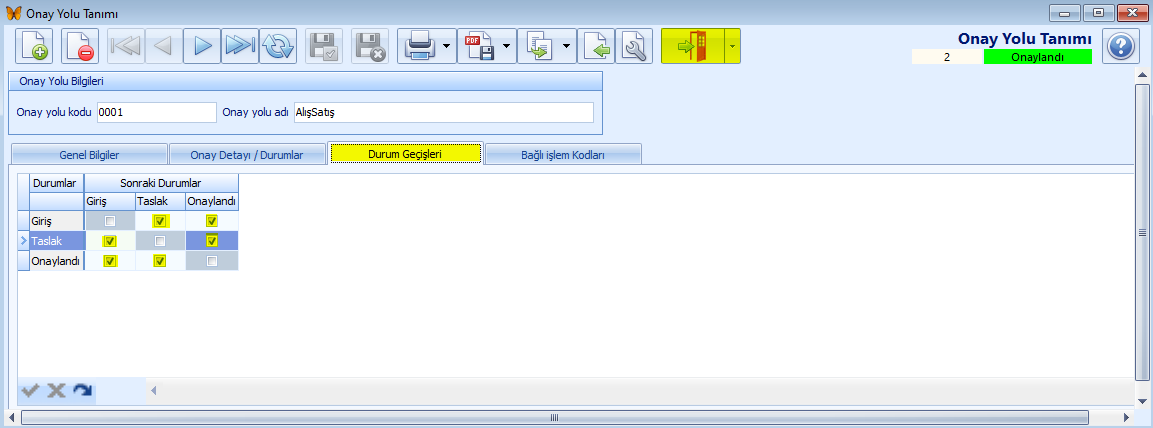Image resolution: width=1153 pixels, height=428 pixels.
Task: Go to the next record
Action: 202,47
